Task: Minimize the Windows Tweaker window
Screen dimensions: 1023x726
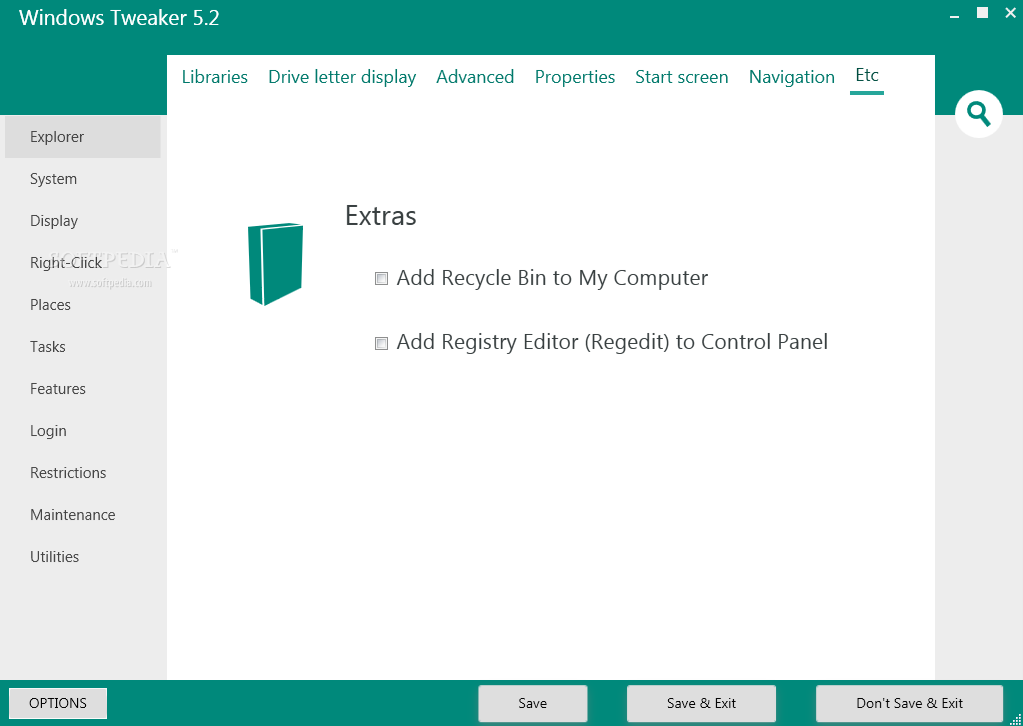Action: [955, 14]
